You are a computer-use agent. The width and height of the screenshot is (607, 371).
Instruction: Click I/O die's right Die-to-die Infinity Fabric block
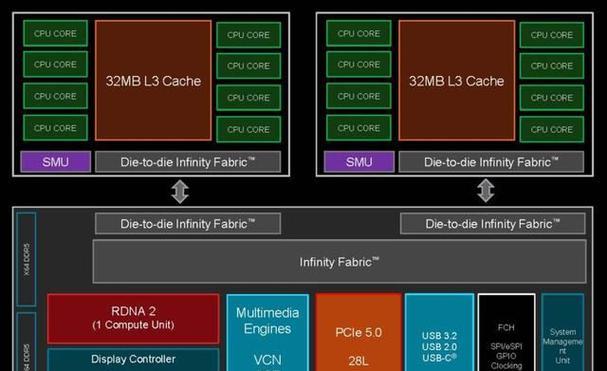coord(493,223)
